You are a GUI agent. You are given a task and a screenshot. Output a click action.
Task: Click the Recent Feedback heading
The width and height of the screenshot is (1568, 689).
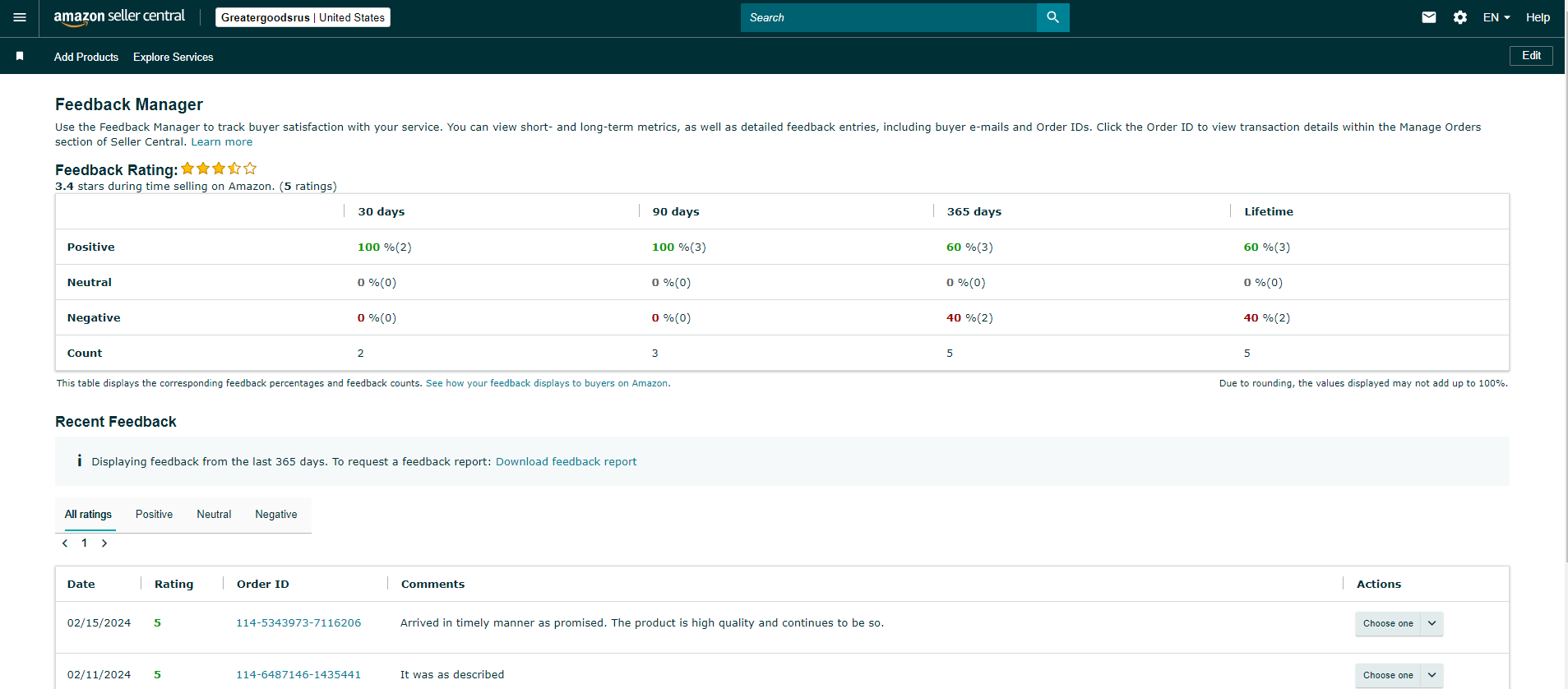click(x=116, y=422)
